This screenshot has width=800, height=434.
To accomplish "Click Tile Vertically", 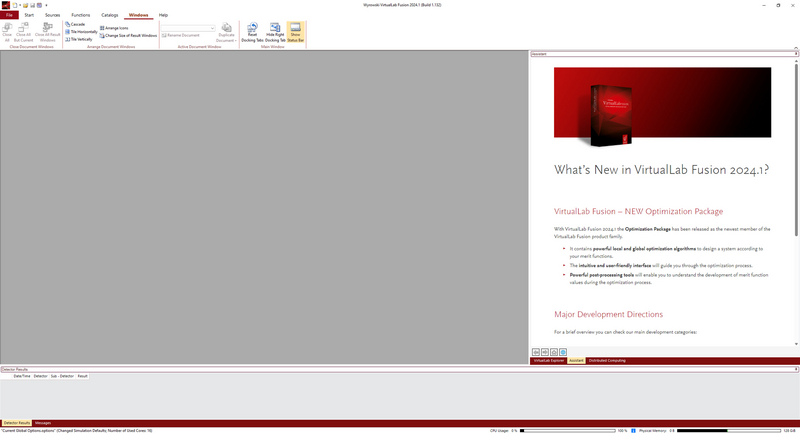I will pos(79,39).
